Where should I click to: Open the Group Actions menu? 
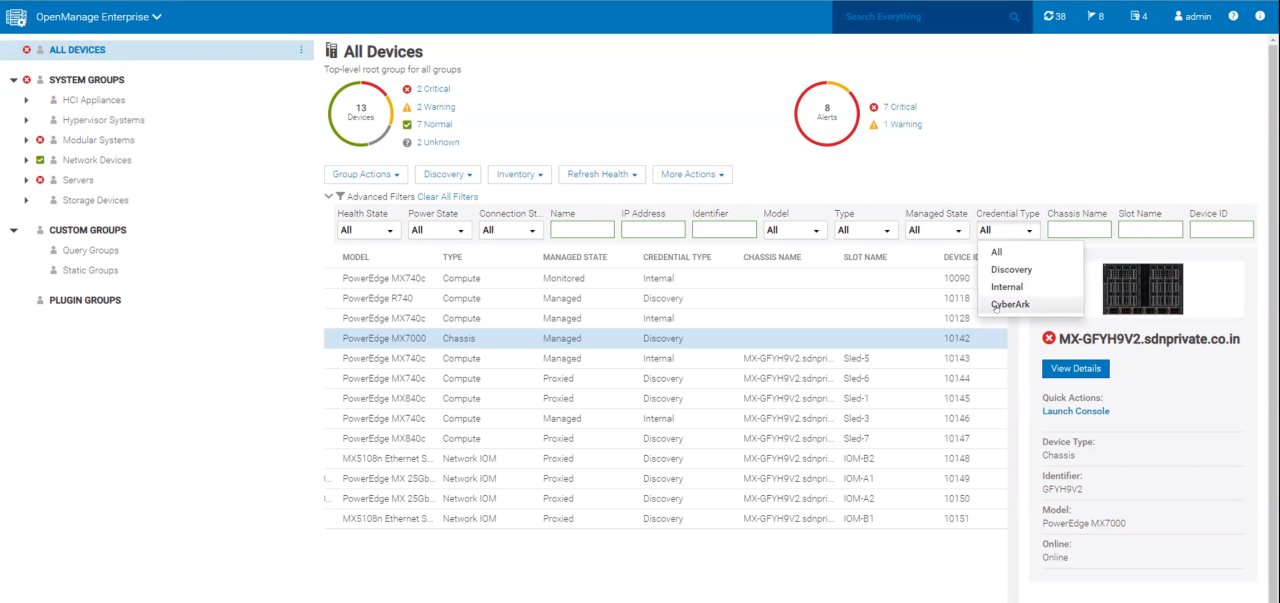coord(366,174)
